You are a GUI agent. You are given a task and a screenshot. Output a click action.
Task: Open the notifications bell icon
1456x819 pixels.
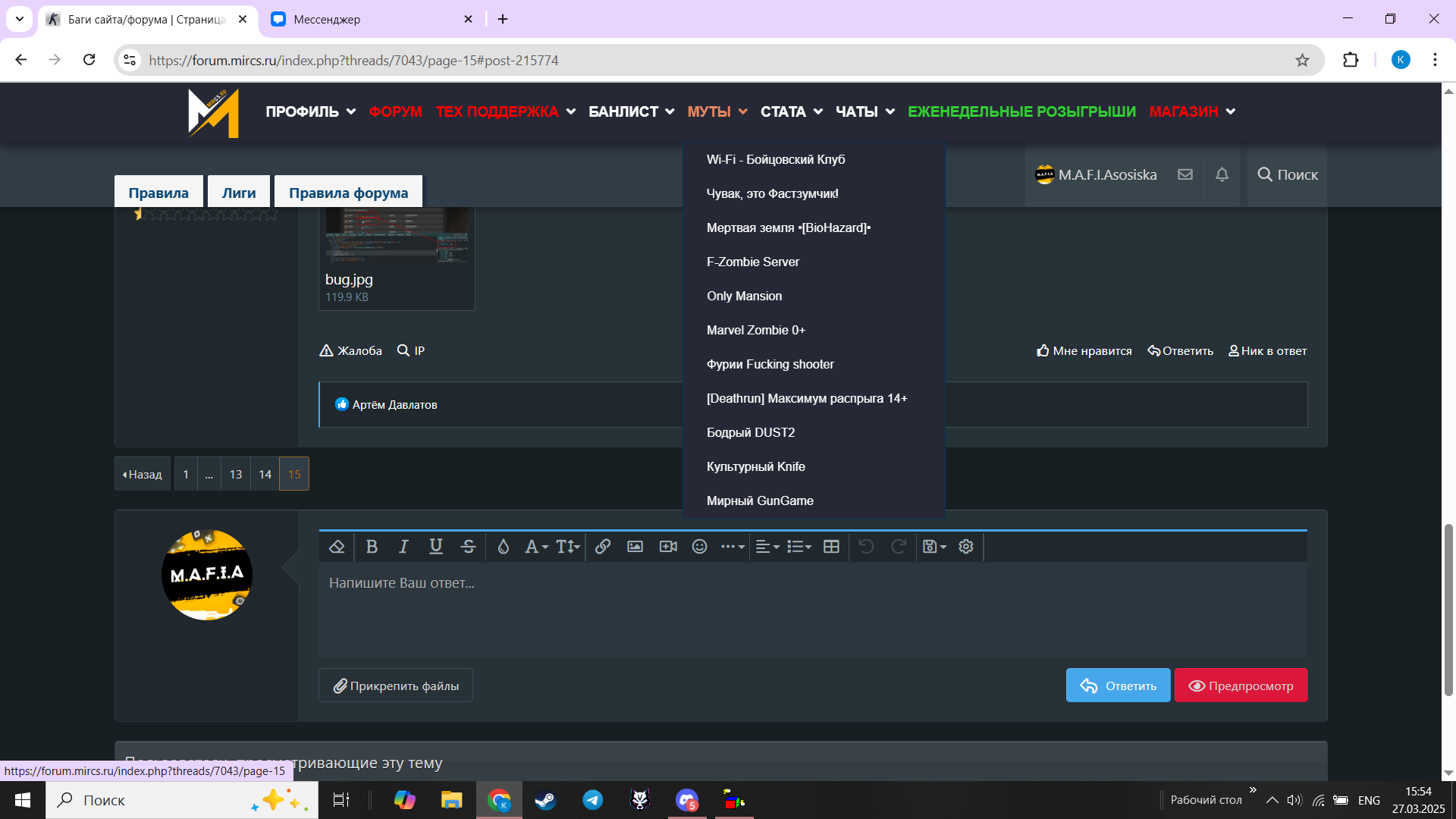(1222, 174)
